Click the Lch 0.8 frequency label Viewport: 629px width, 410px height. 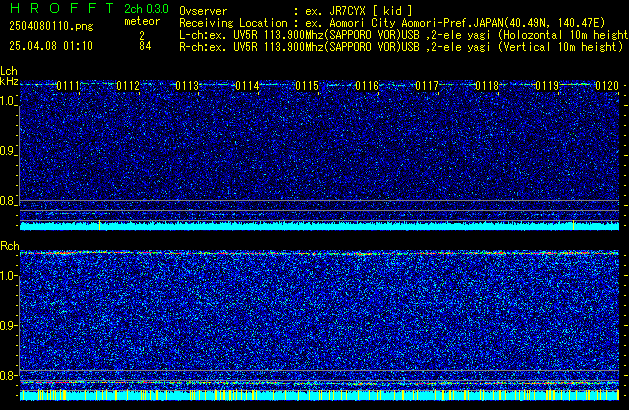[8, 201]
